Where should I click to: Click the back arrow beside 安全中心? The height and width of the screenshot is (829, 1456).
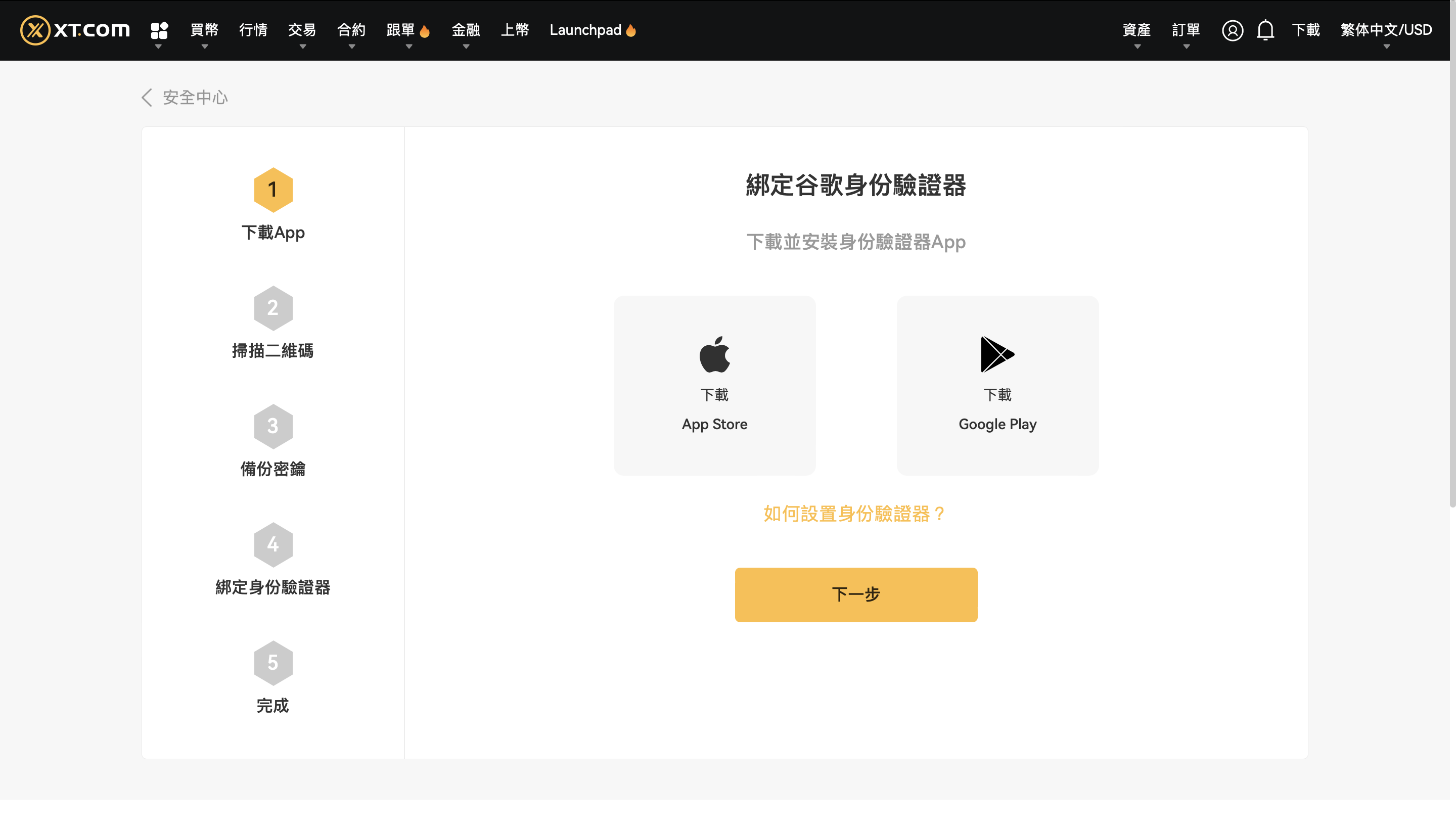pos(147,98)
